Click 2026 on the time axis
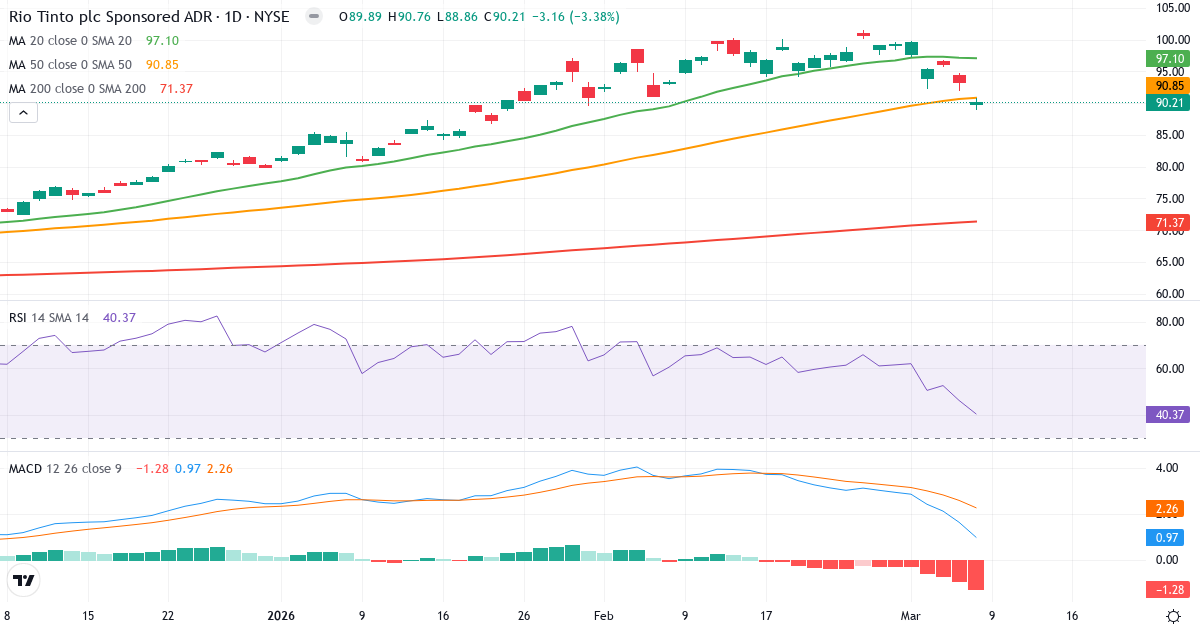The width and height of the screenshot is (1200, 630). (x=280, y=617)
